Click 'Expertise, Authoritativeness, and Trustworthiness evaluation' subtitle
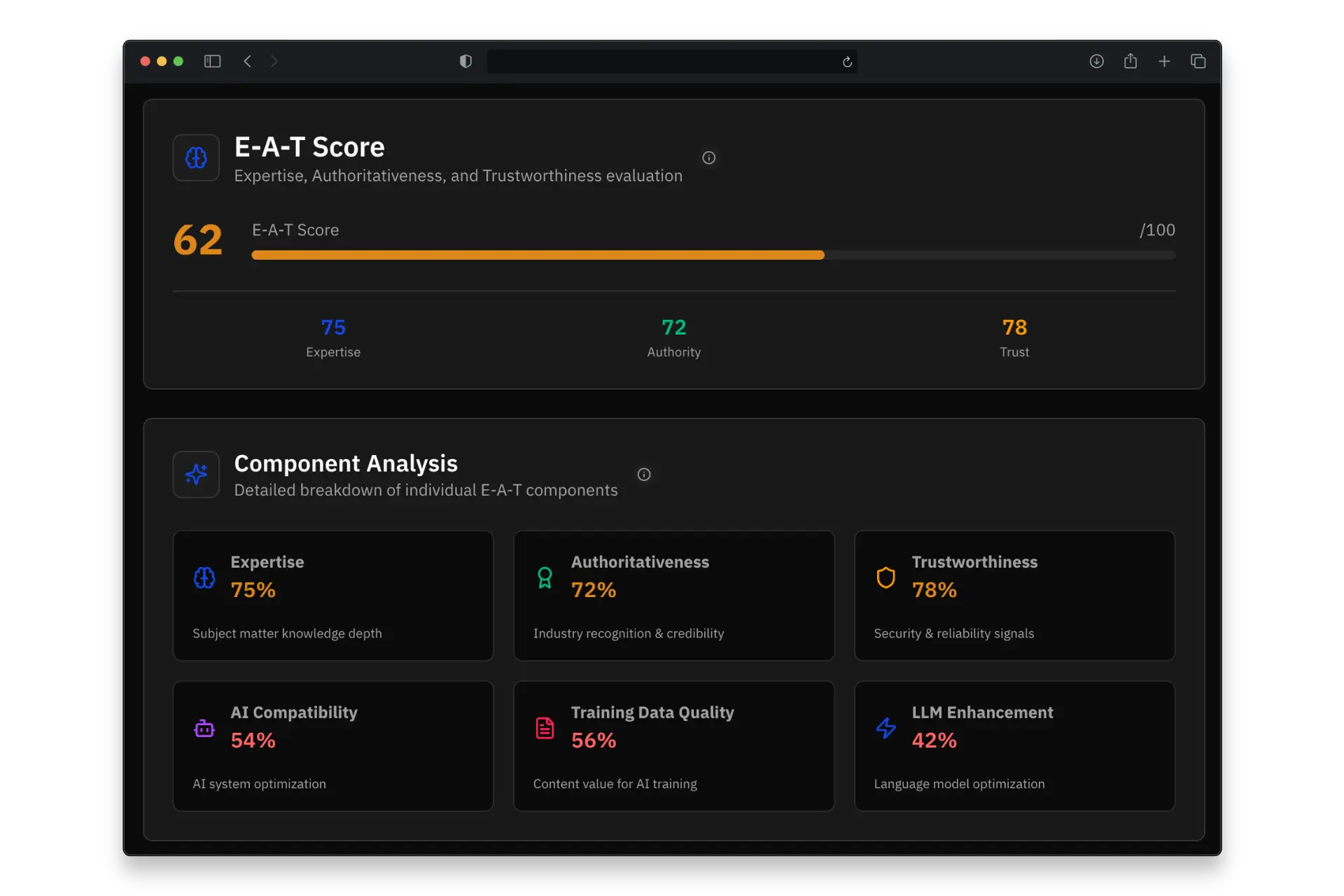1344x896 pixels. pyautogui.click(x=458, y=176)
